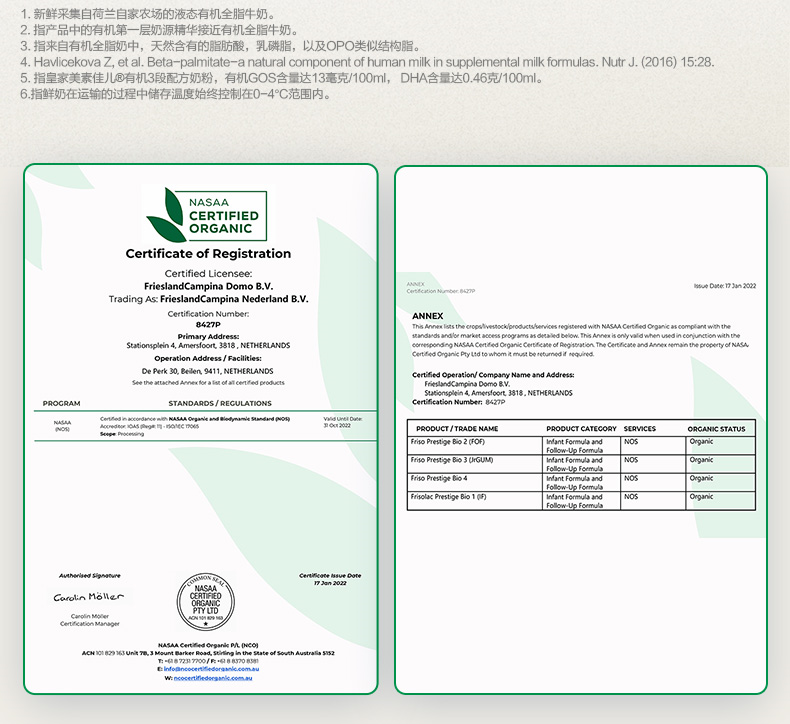Click the NASAA common seal stamp
Viewport: 790px width, 724px height.
[x=206, y=602]
